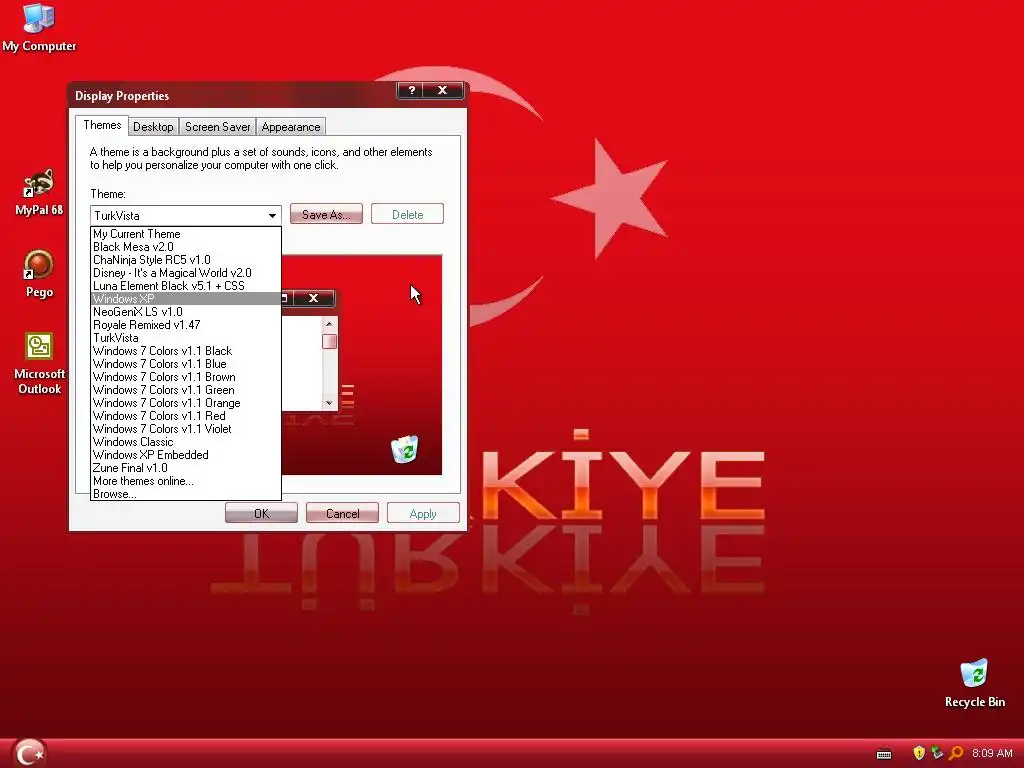Choose TurkVista in the theme list
The width and height of the screenshot is (1024, 768).
185,338
